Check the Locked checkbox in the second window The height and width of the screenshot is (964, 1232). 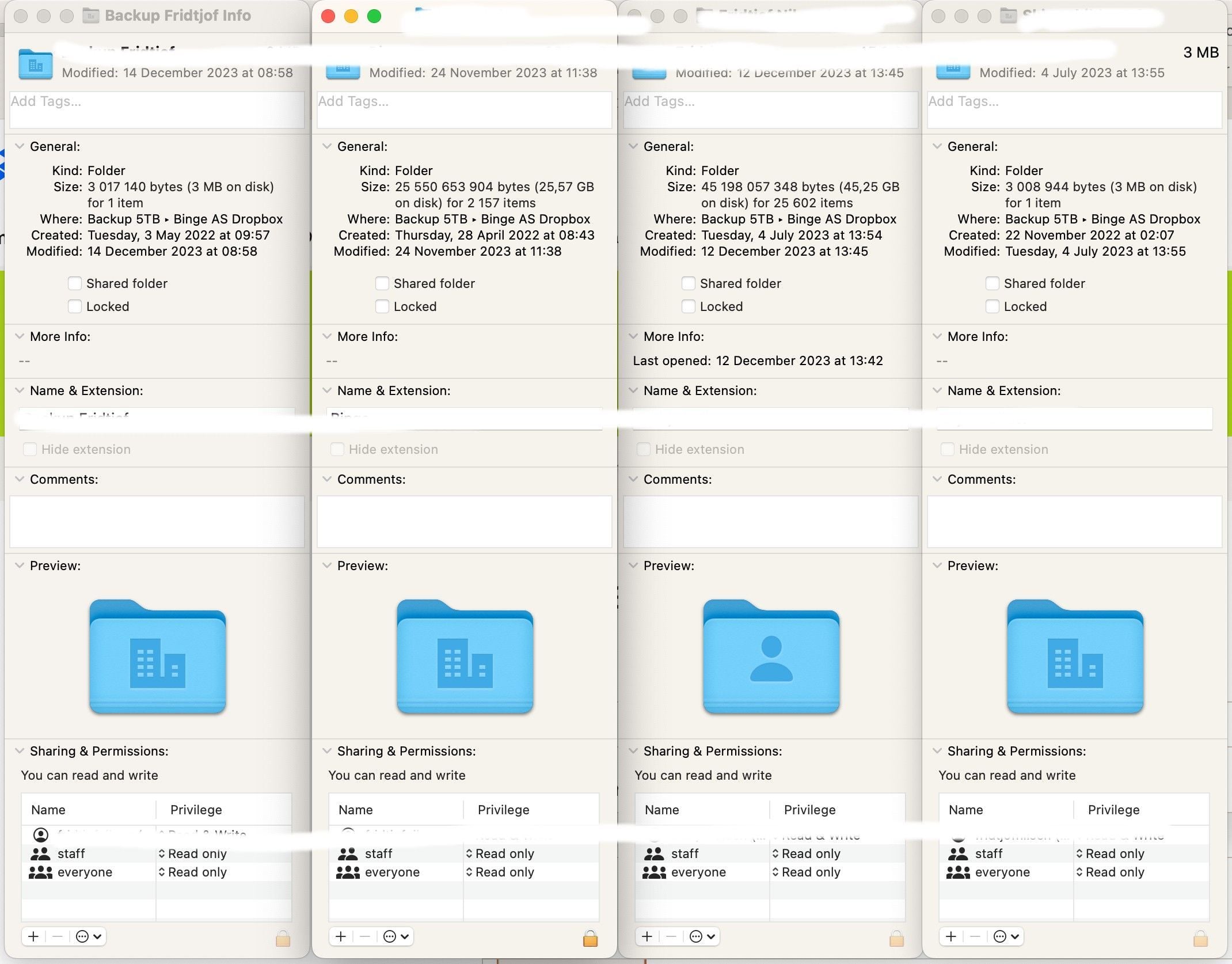point(382,306)
